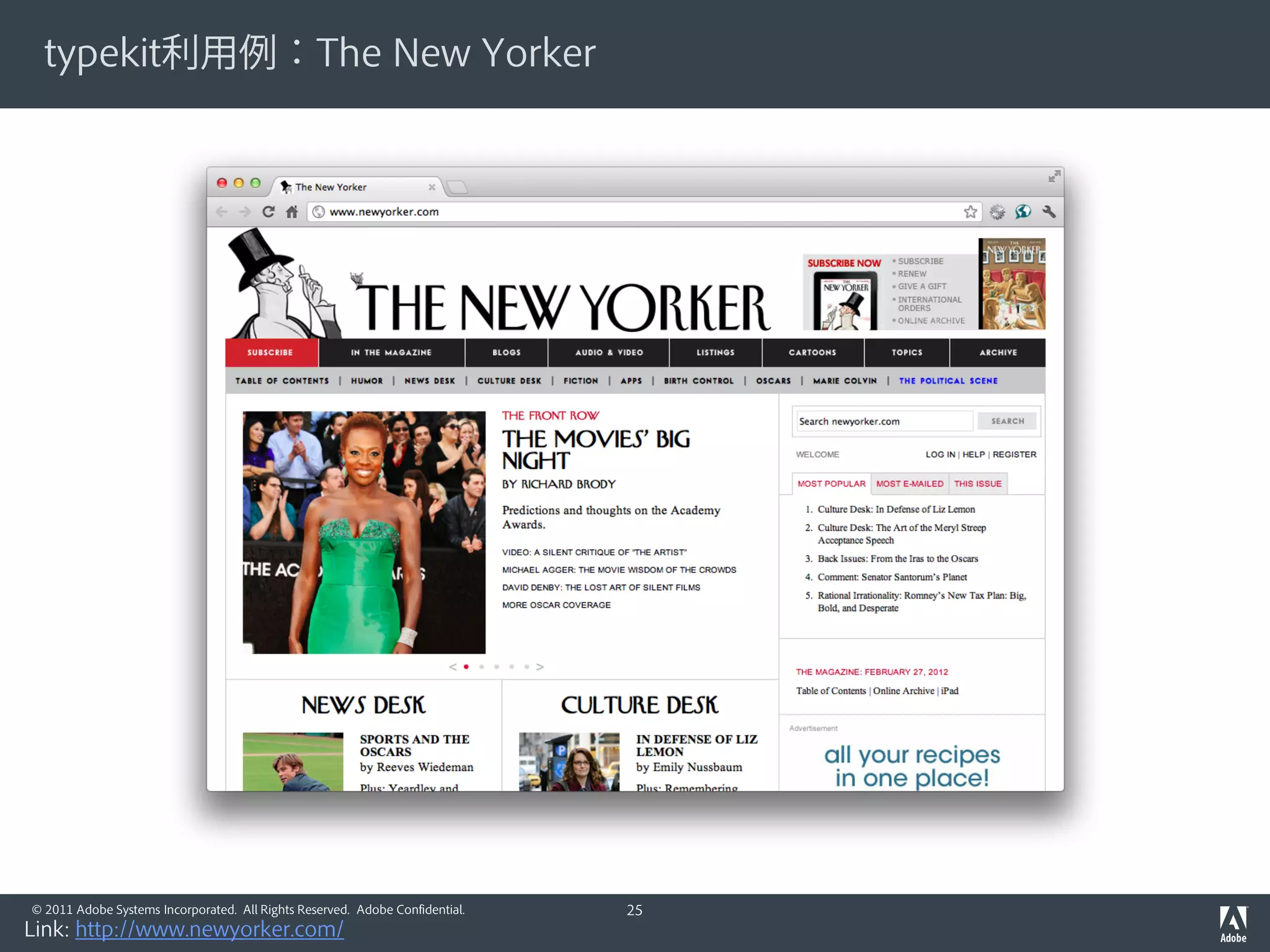Click the browser back arrow
Viewport: 1270px width, 952px height.
pos(221,212)
